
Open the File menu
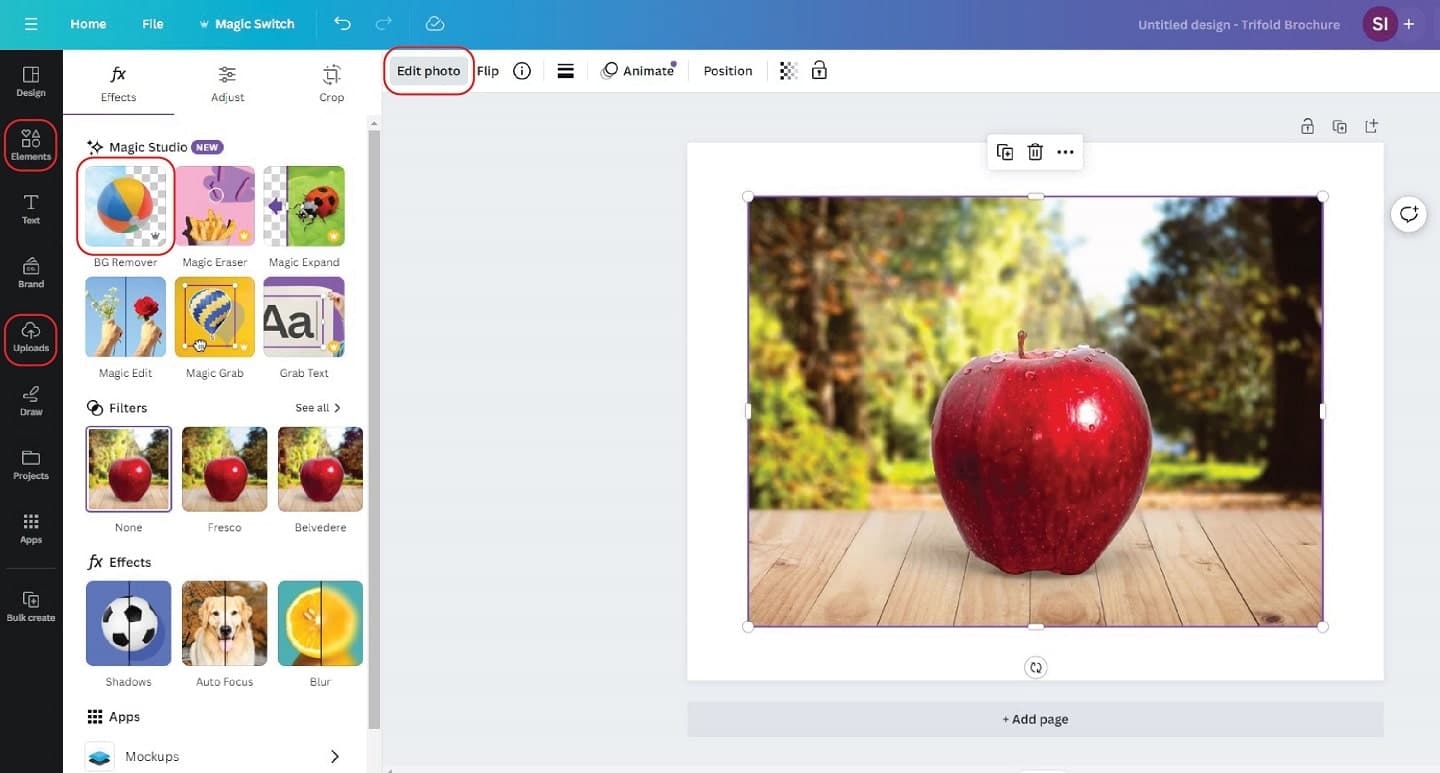click(x=152, y=24)
